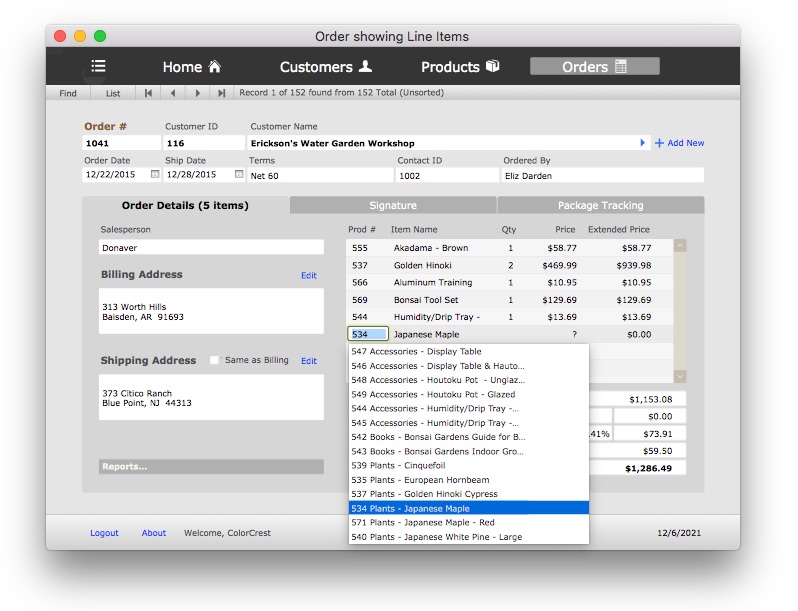This screenshot has height=611, width=798.
Task: Switch to Package Tracking tab
Action: coord(601,206)
